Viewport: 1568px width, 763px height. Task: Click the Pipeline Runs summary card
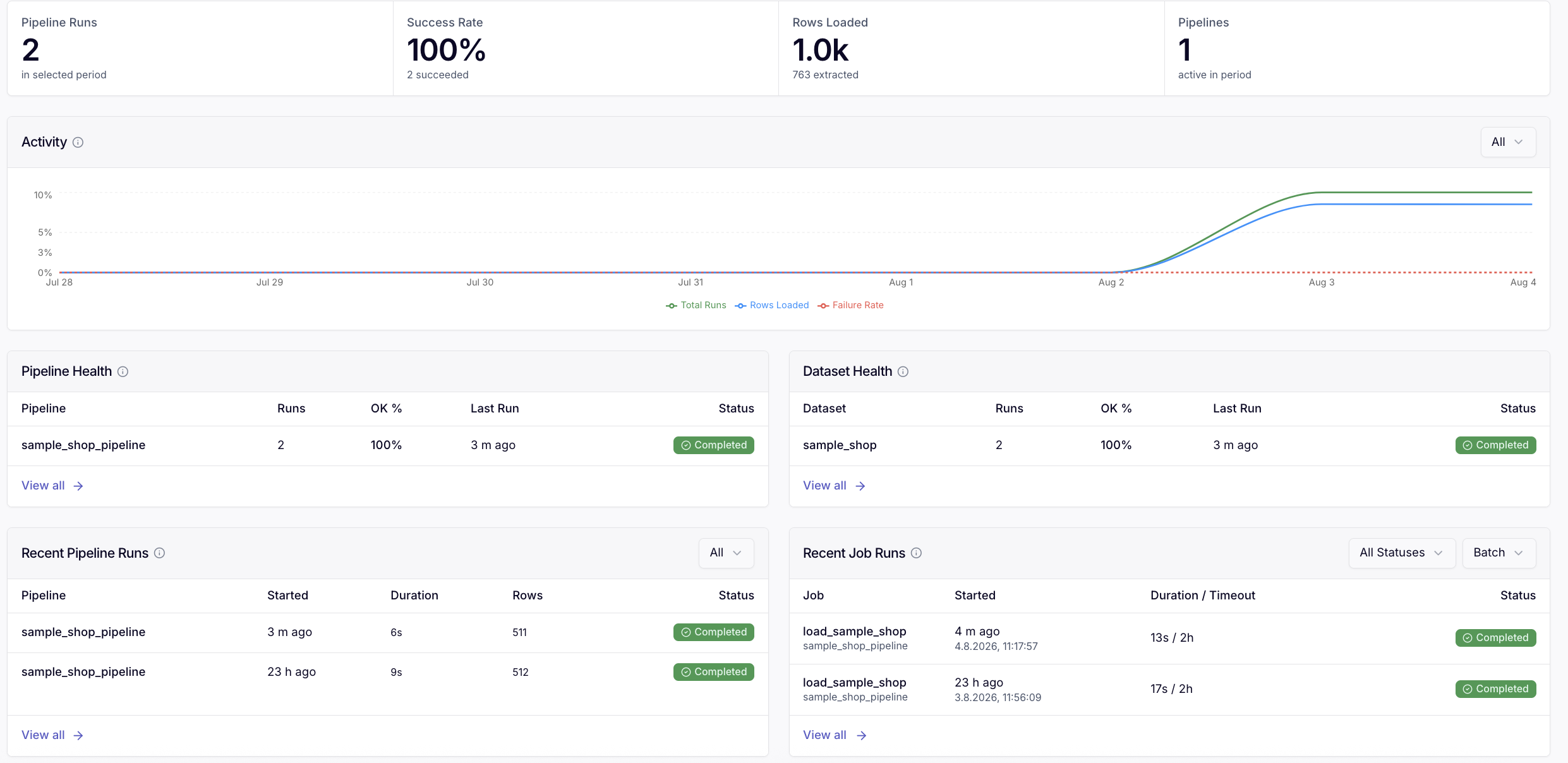[200, 49]
